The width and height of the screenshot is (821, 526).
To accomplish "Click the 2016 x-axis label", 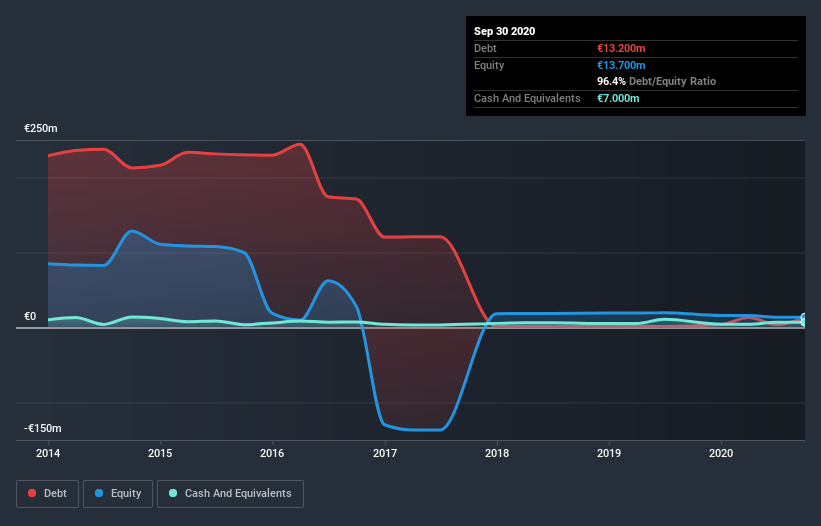I will 272,453.
